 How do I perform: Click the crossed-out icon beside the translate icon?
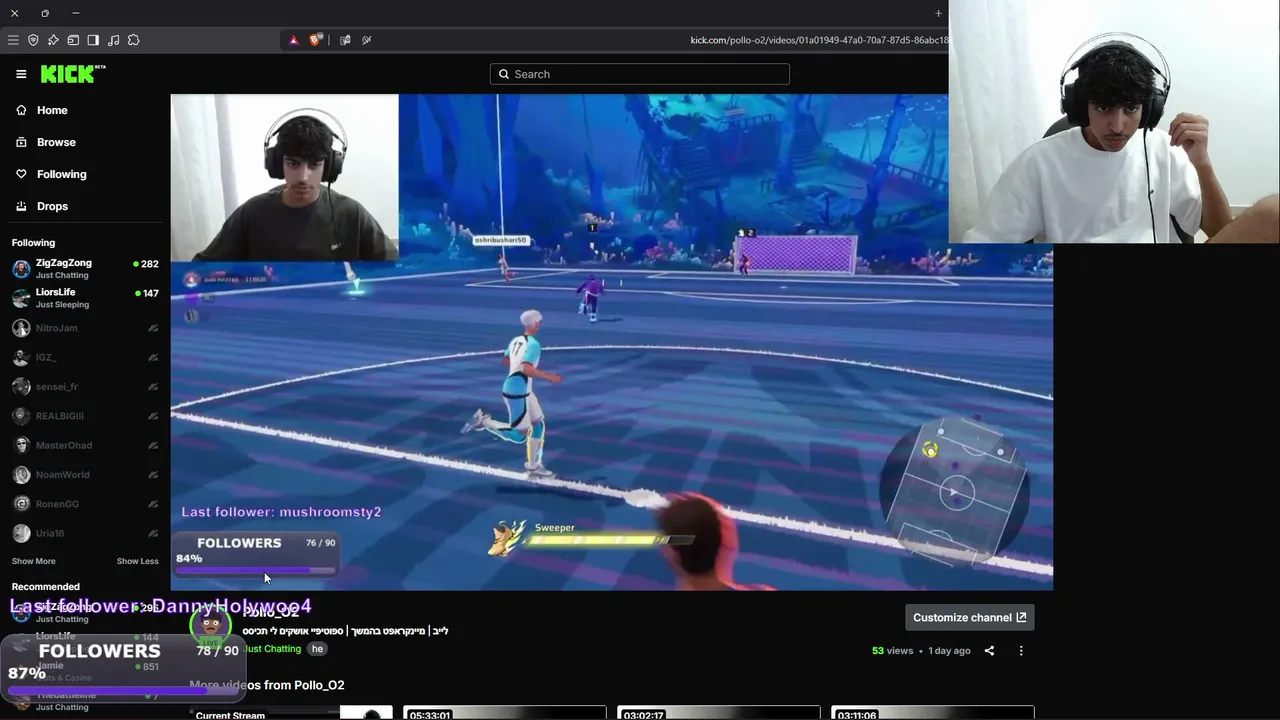367,40
